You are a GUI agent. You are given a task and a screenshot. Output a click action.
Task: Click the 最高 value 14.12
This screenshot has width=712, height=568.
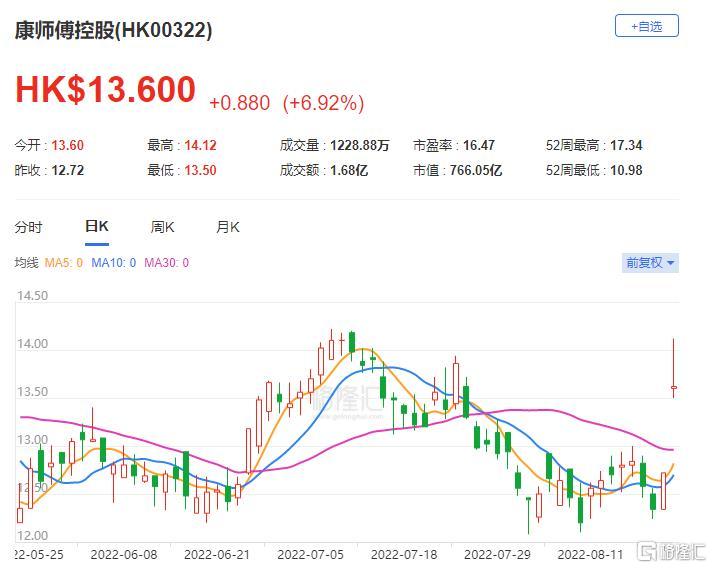[200, 145]
